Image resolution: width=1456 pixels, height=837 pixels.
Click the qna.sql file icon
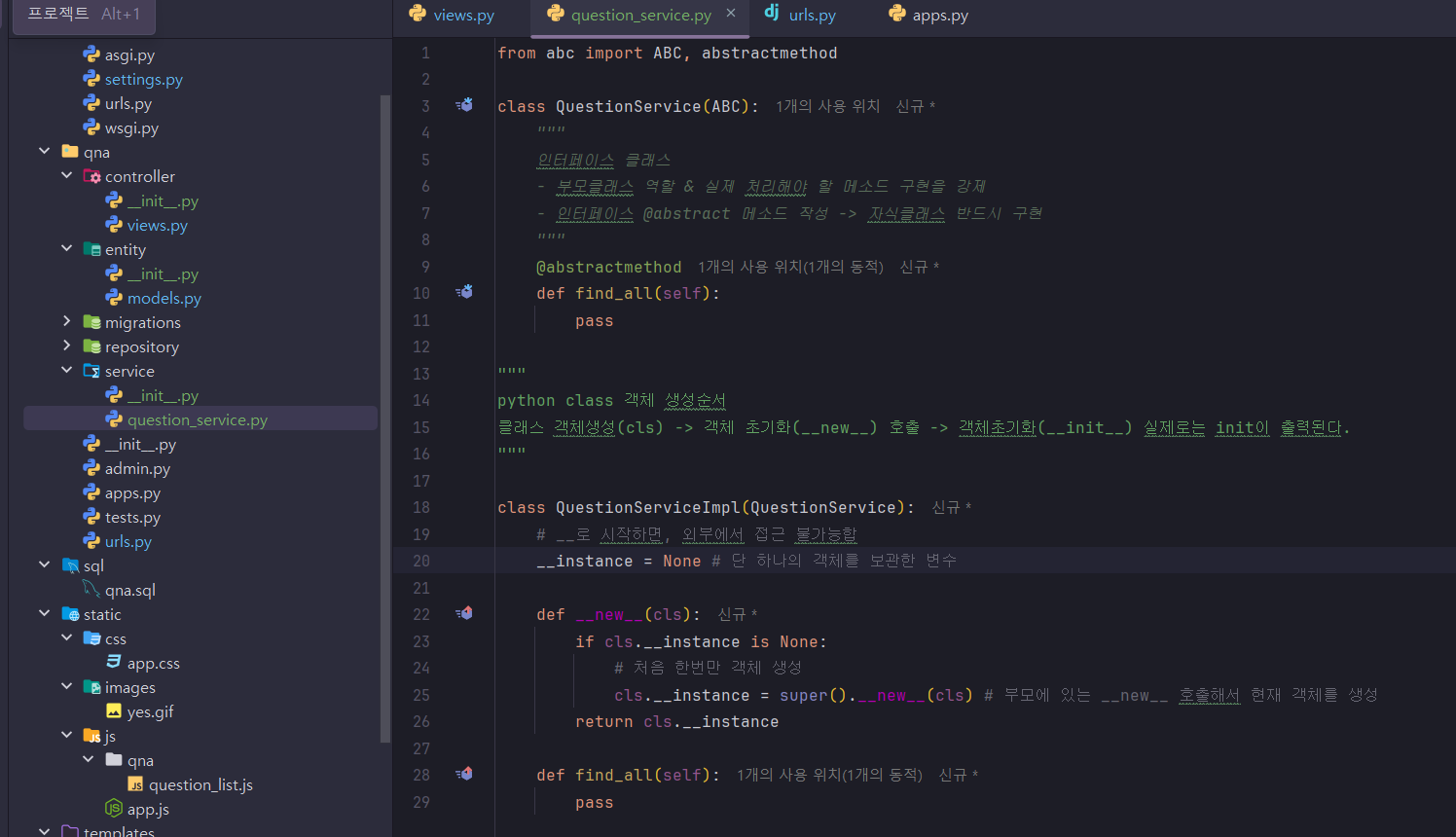point(91,590)
